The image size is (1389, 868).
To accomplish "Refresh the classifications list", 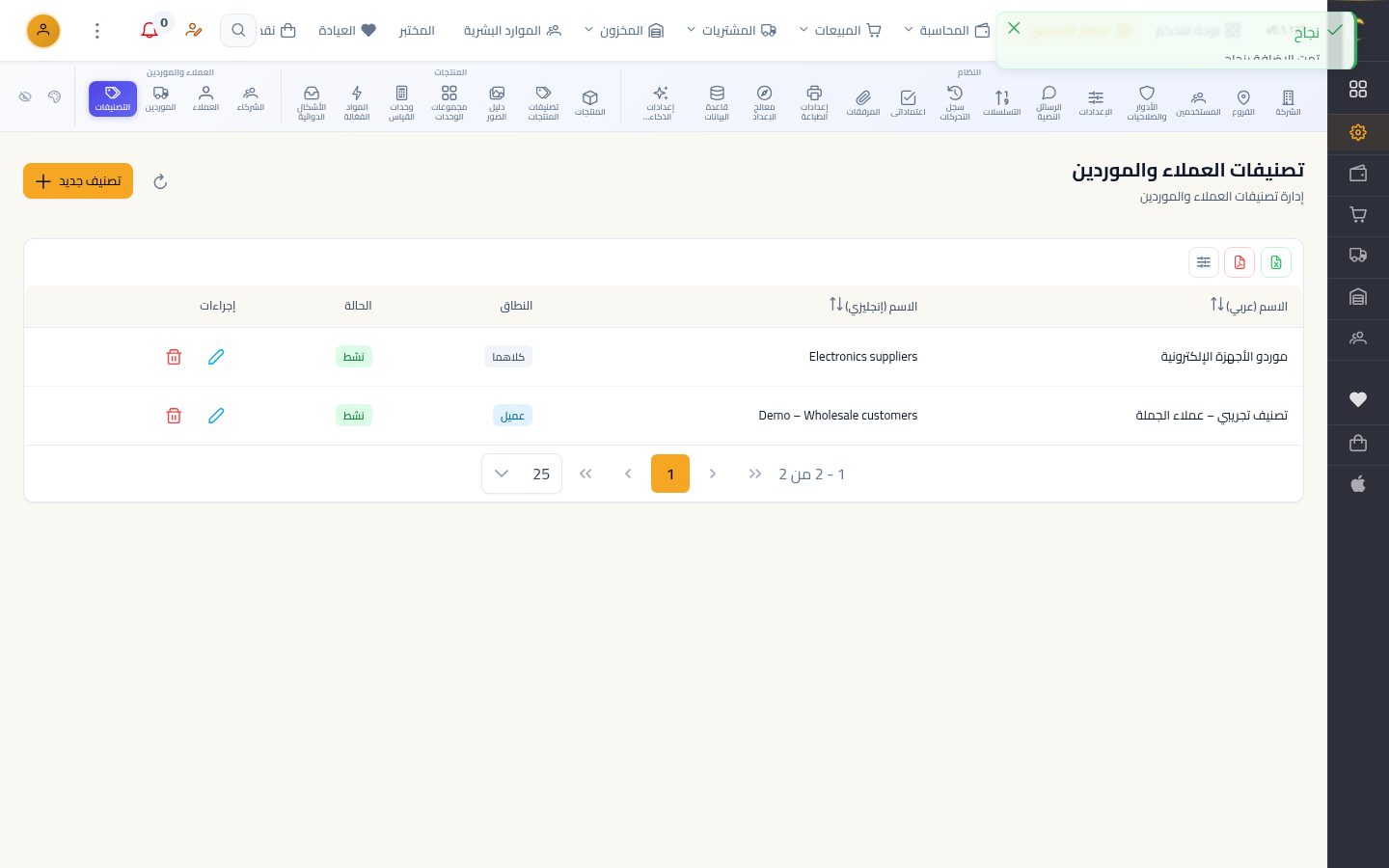I will [x=160, y=181].
